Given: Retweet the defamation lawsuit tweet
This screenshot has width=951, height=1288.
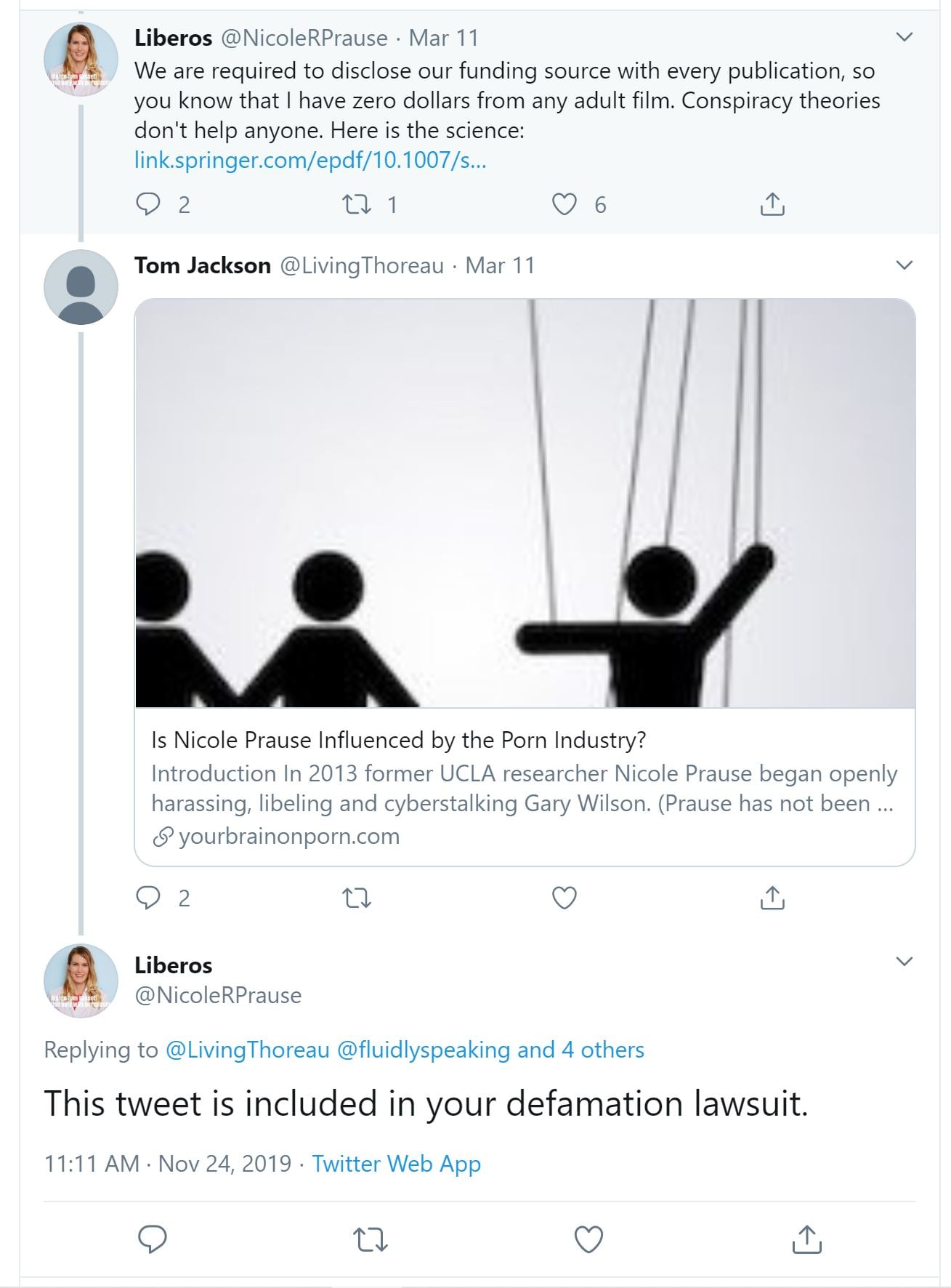Looking at the screenshot, I should click(370, 1239).
